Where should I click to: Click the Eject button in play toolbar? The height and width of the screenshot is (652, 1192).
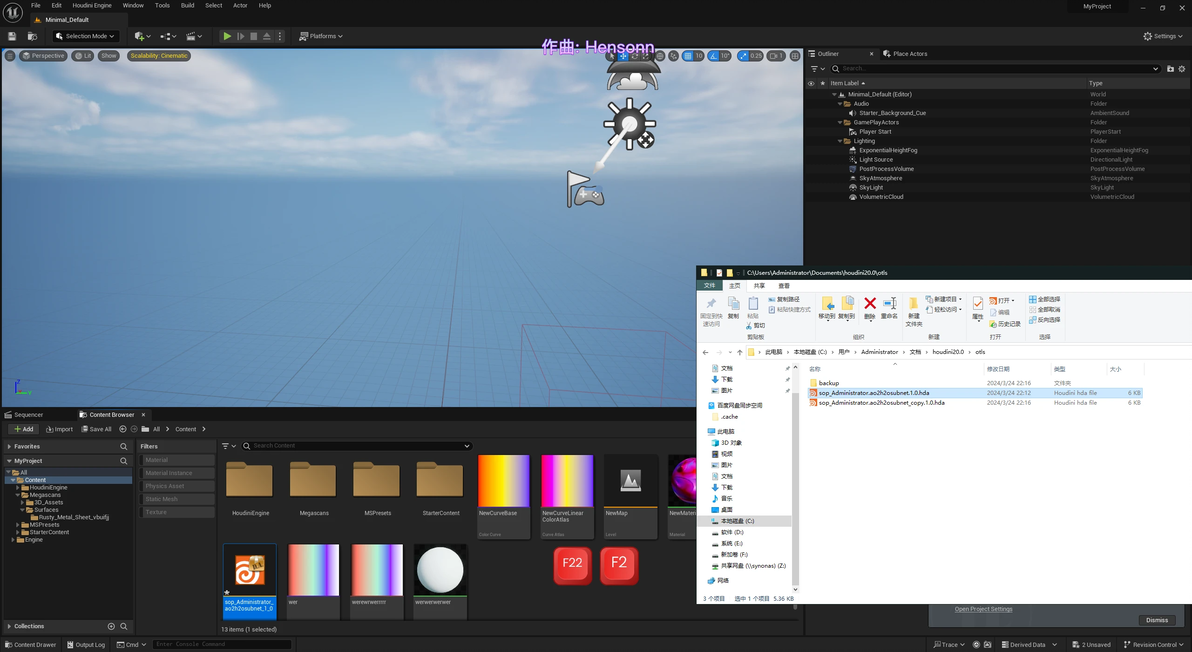click(267, 36)
